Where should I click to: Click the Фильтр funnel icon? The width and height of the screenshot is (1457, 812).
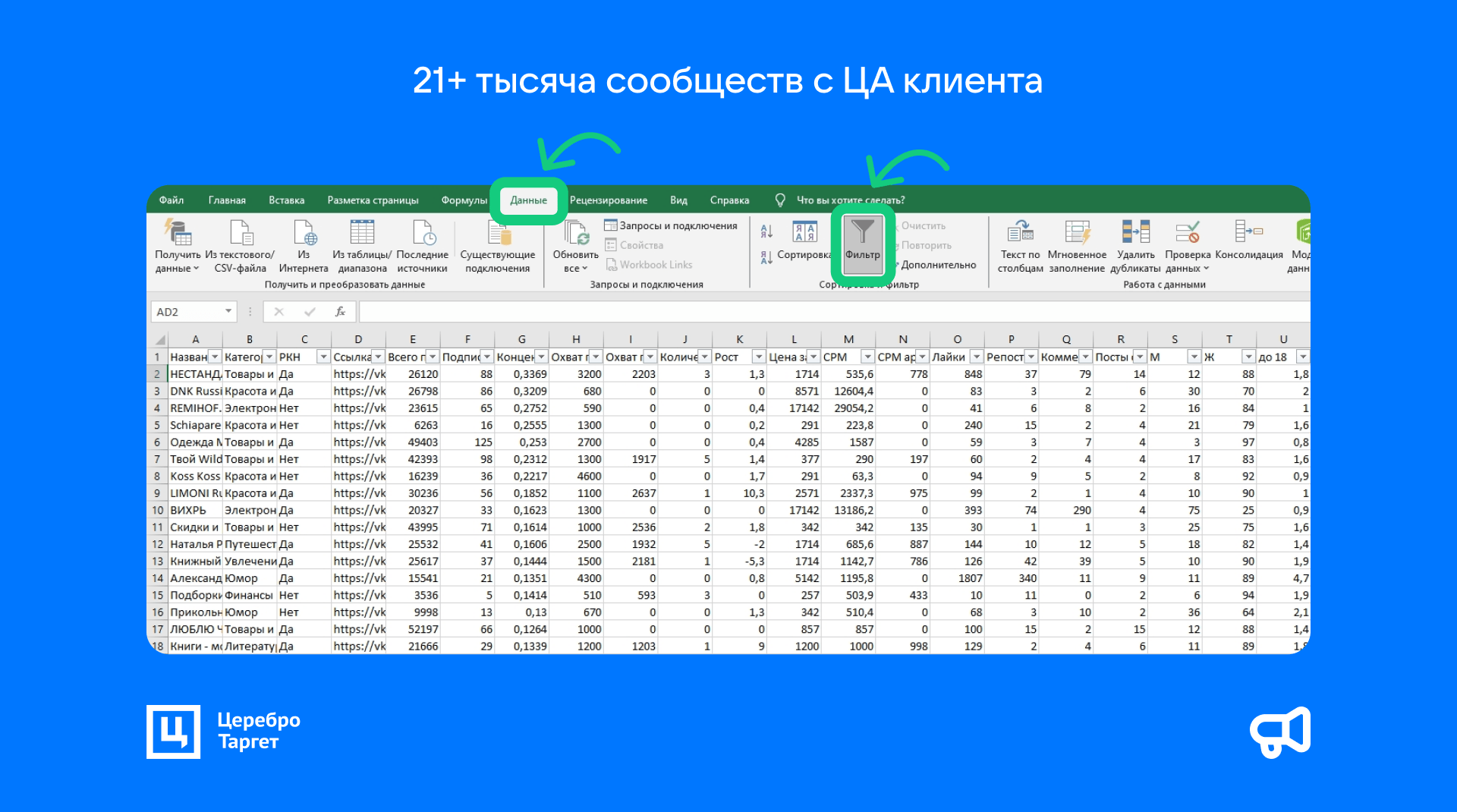[862, 232]
